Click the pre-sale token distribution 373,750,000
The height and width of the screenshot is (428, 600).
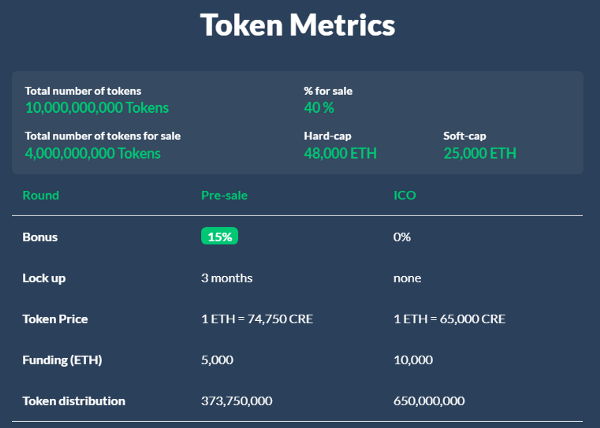click(x=236, y=401)
